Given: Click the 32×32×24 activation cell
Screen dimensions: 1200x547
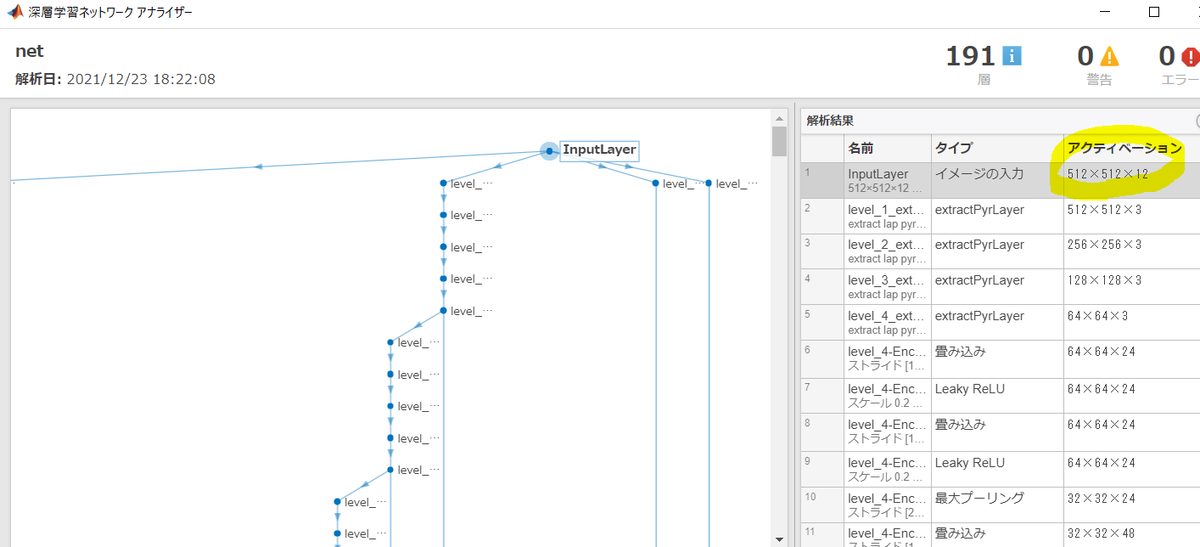Looking at the screenshot, I should [x=1131, y=504].
